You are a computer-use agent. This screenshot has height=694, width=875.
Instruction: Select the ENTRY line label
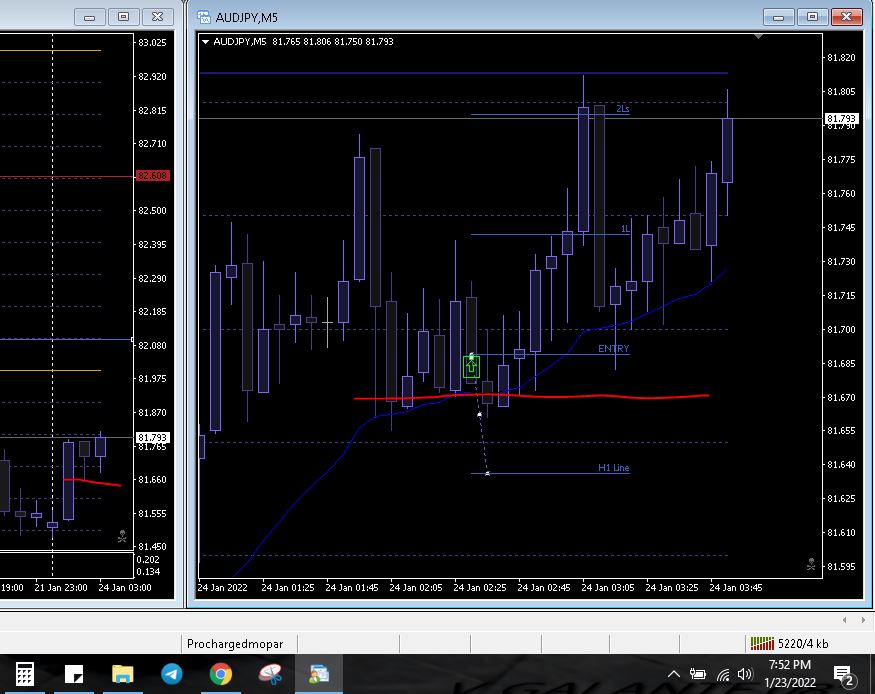point(613,349)
